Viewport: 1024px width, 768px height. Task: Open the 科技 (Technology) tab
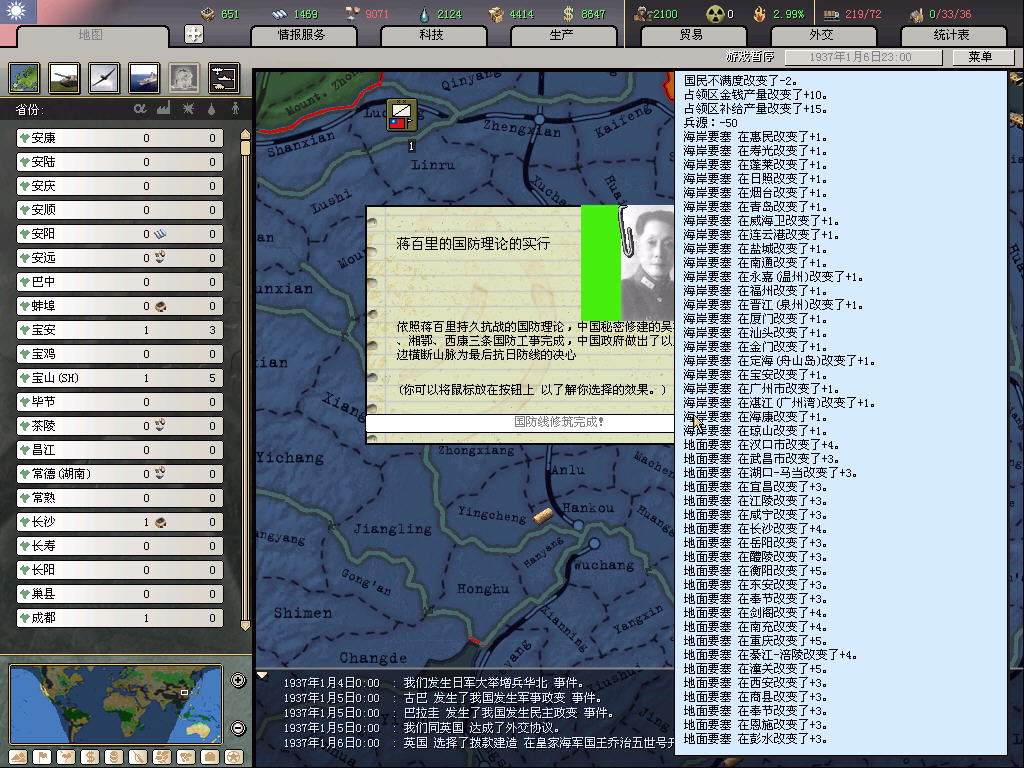pyautogui.click(x=431, y=35)
